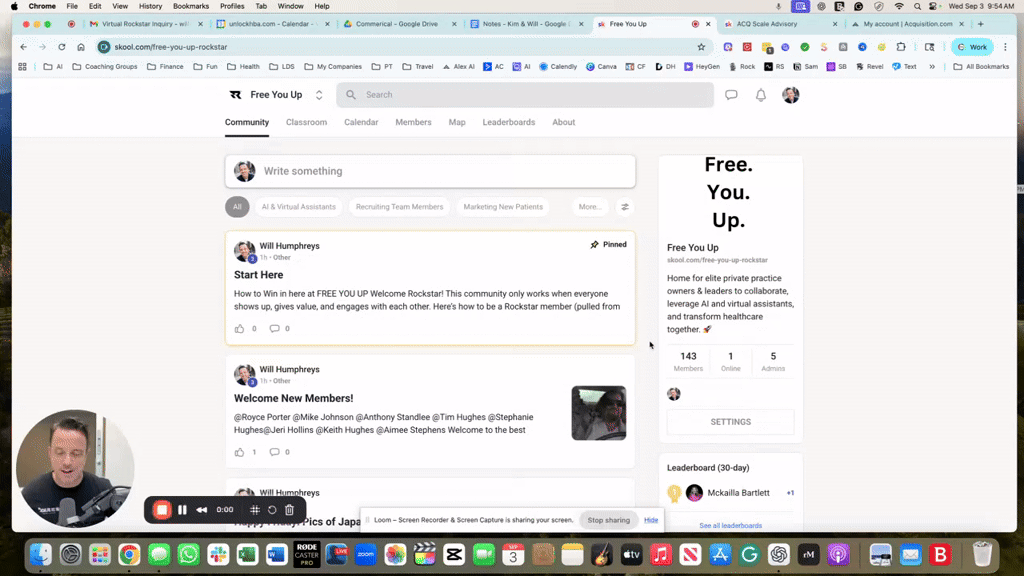Rewind the Loom recording
The image size is (1024, 576).
[x=202, y=509]
